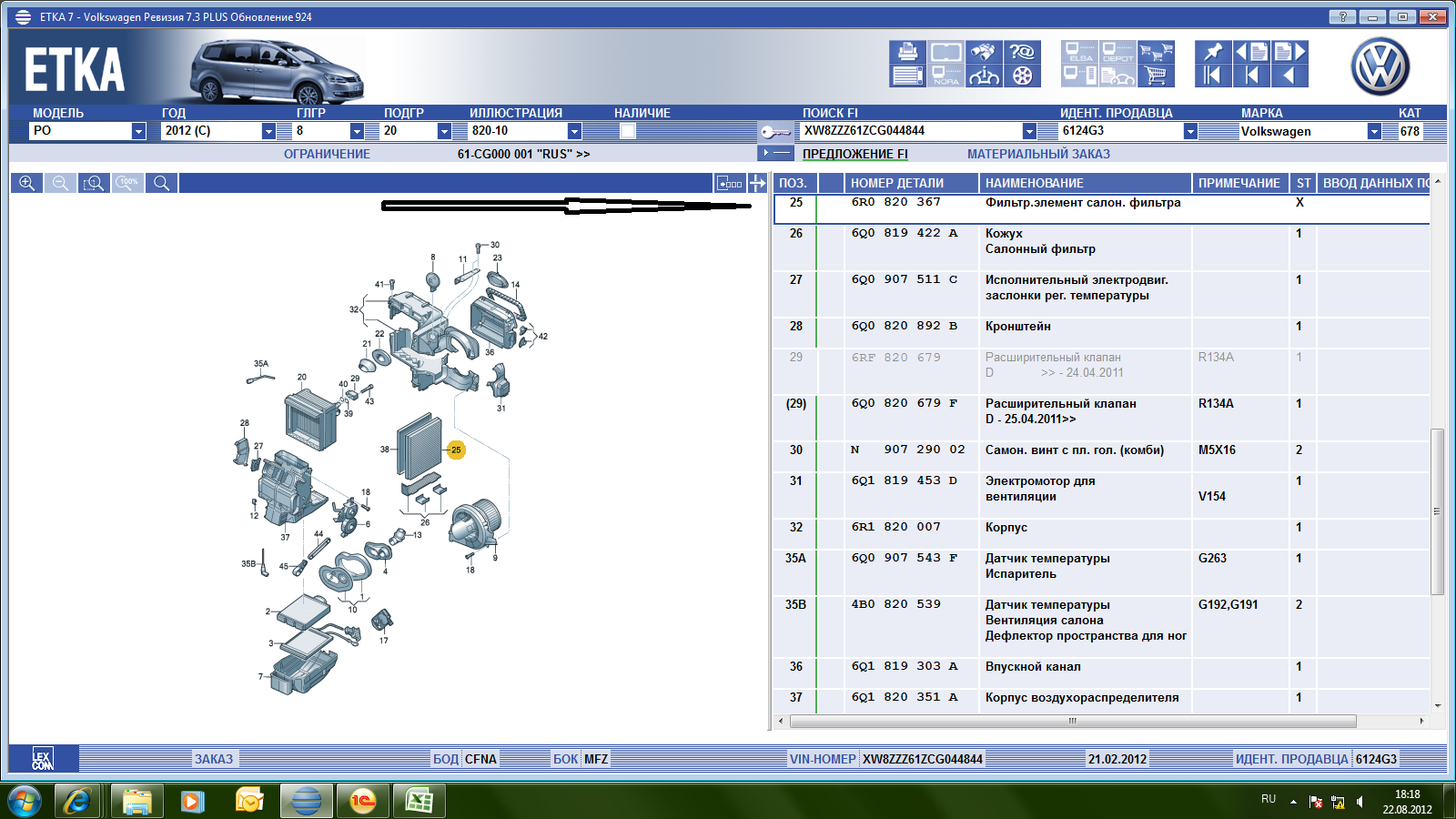The image size is (1456, 819).
Task: Jump to first page icon
Action: point(1212,76)
